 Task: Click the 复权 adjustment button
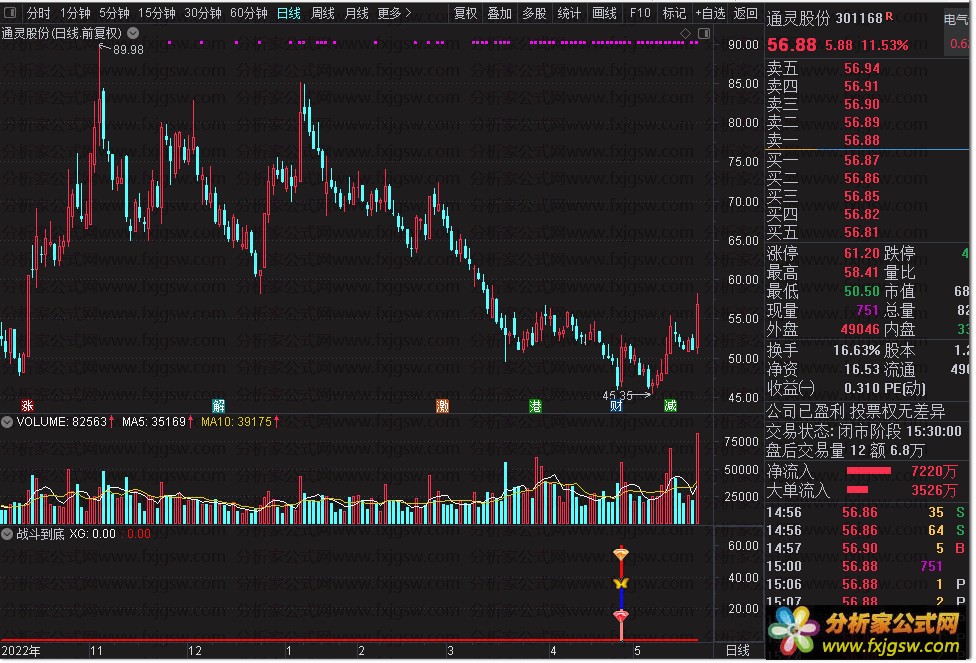[x=466, y=13]
